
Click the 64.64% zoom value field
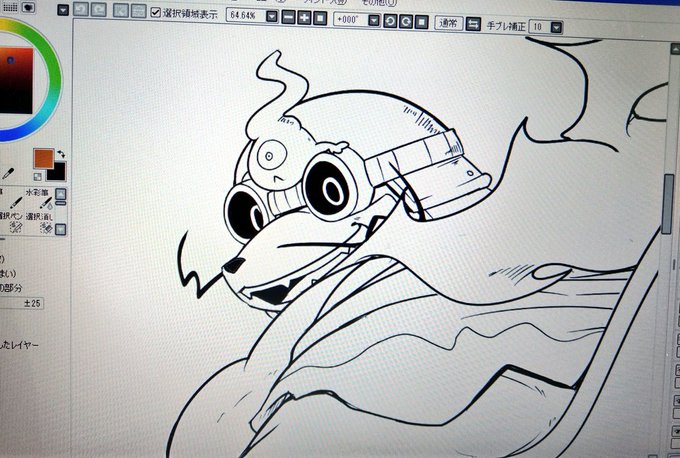pos(244,16)
